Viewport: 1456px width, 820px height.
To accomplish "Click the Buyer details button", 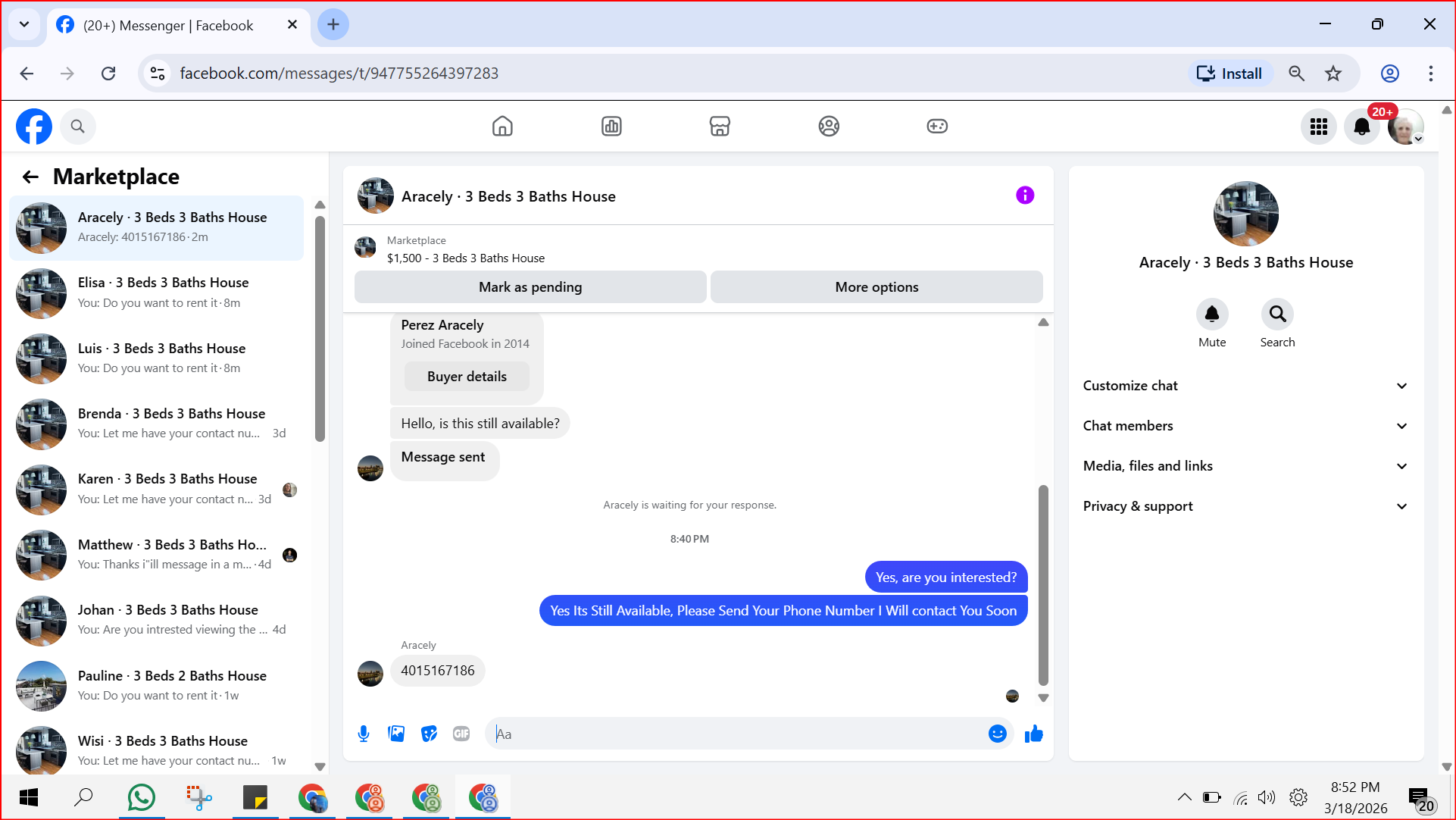I will (x=467, y=377).
